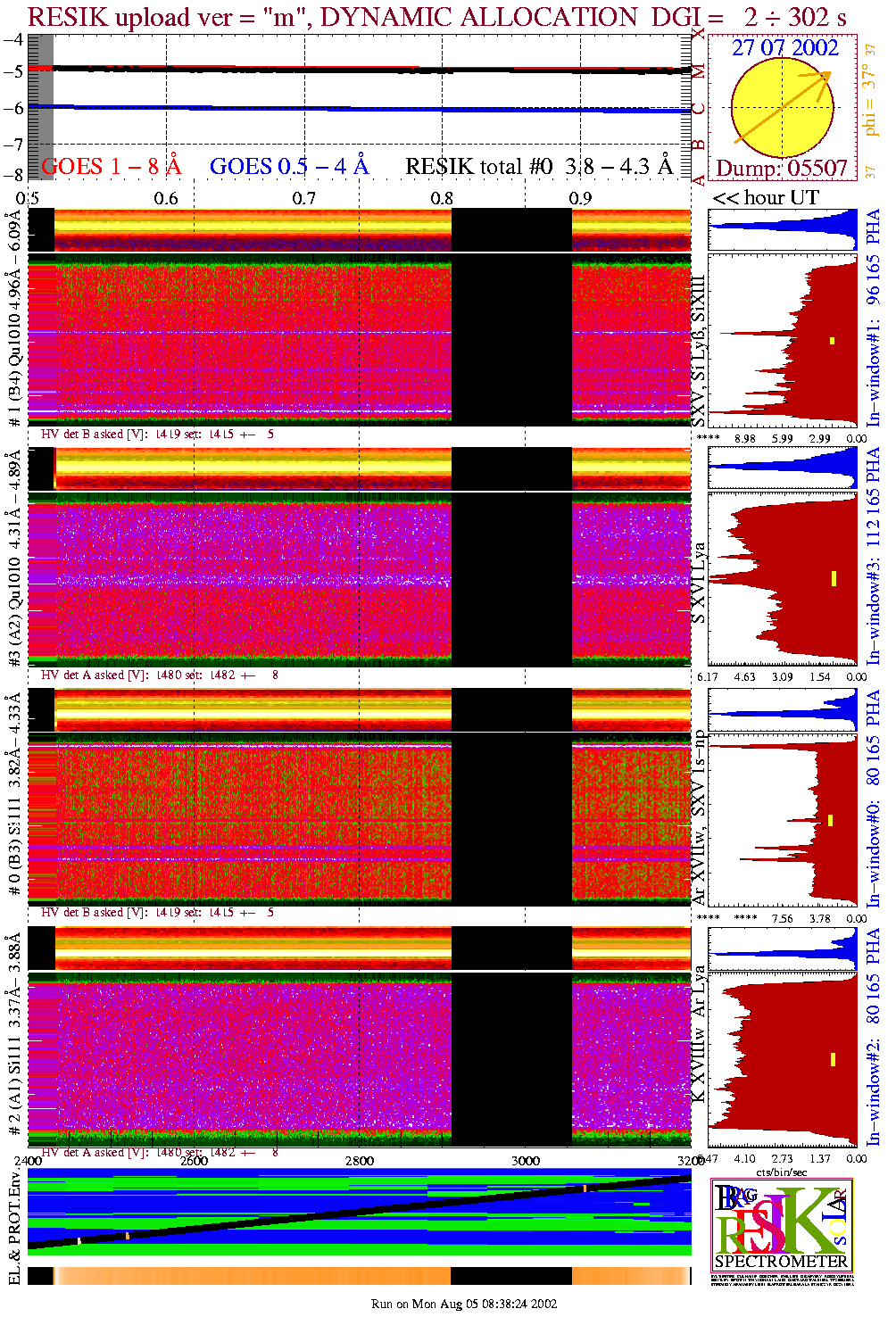Click the 0.7 hour tick on the top axis
896x1317 pixels.
coord(304,198)
